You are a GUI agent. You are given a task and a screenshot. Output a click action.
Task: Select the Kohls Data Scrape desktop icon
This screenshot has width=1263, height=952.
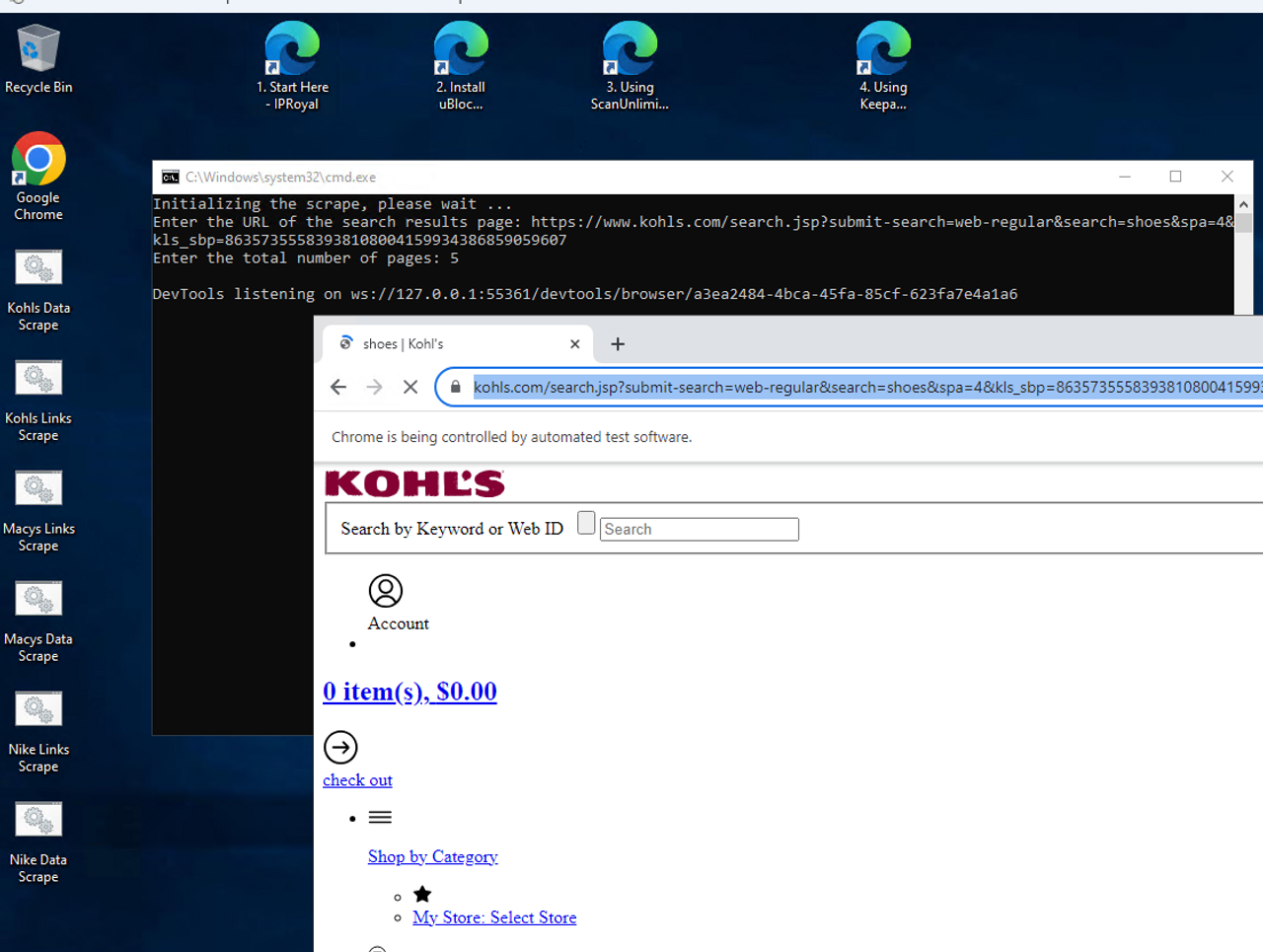tap(38, 290)
